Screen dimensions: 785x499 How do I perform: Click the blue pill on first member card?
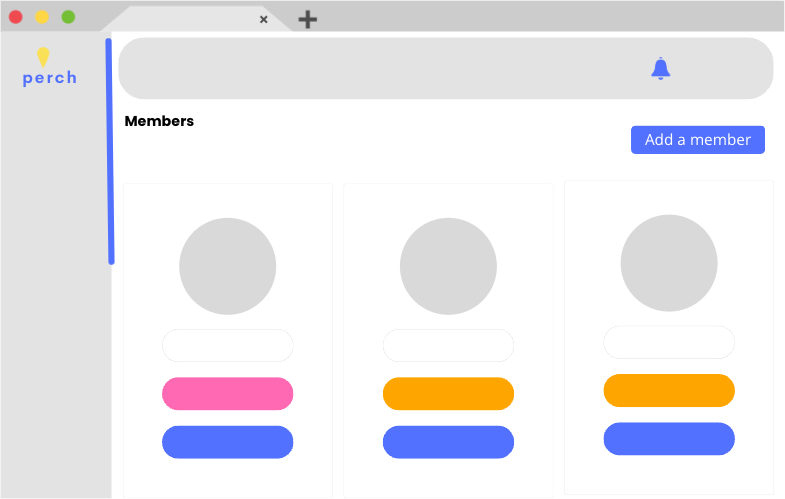click(x=227, y=442)
